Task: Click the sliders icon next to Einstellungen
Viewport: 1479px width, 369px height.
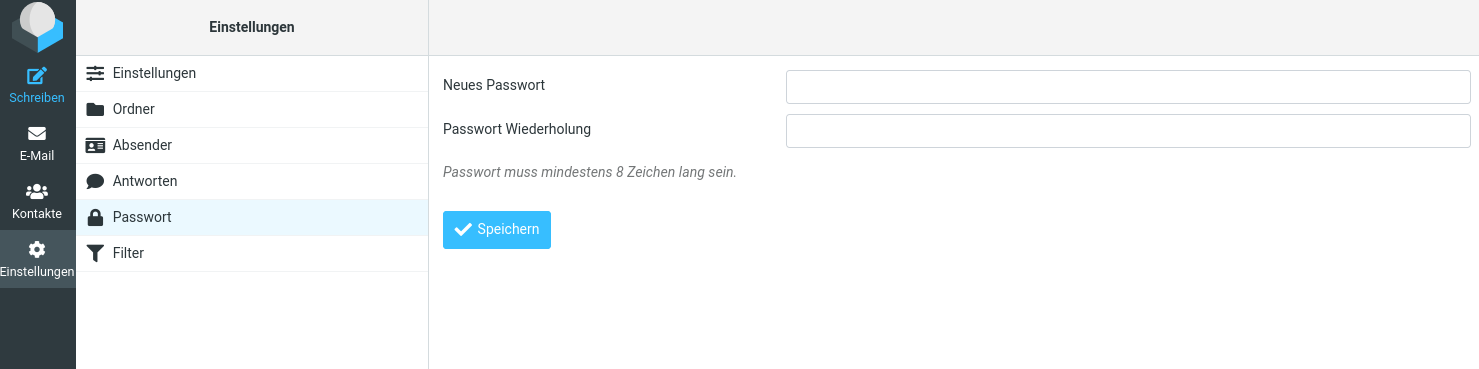Action: click(95, 73)
